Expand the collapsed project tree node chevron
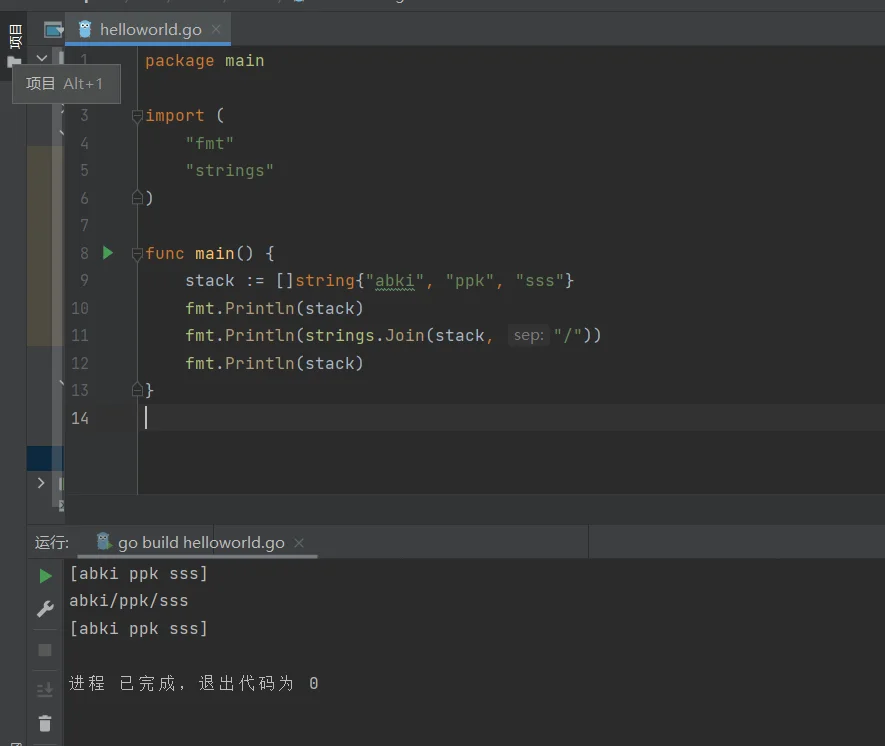The width and height of the screenshot is (885, 746). pyautogui.click(x=41, y=483)
